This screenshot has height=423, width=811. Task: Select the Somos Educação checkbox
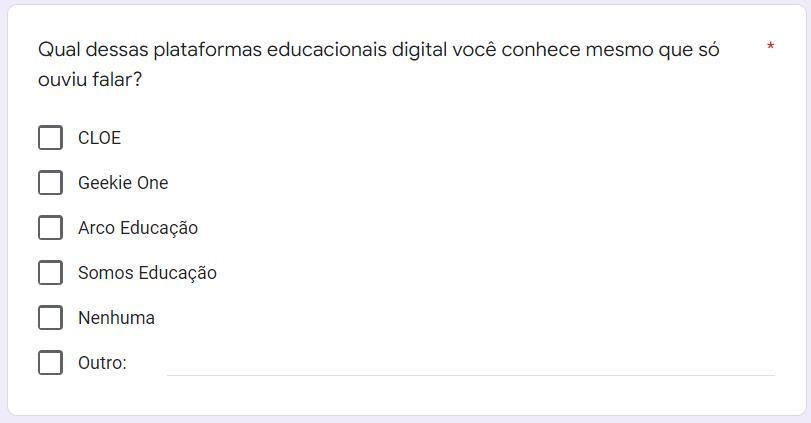(x=50, y=273)
